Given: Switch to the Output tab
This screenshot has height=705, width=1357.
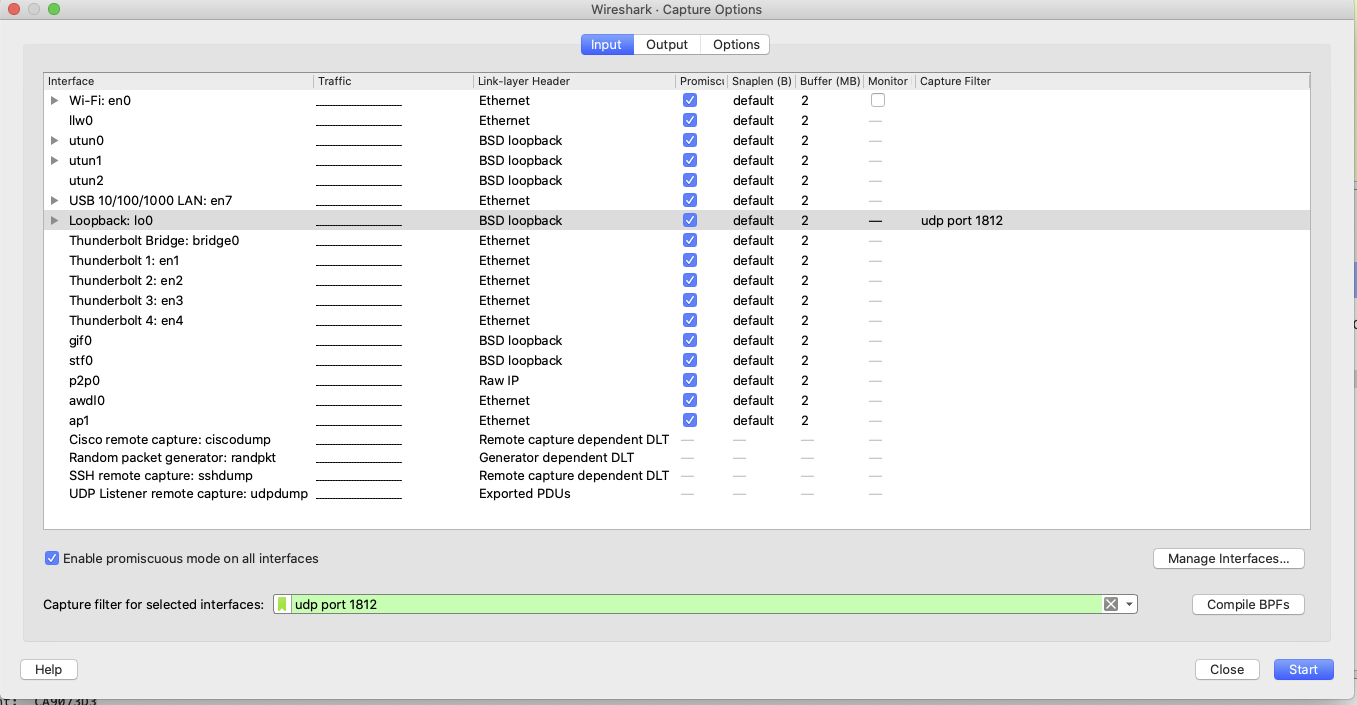Looking at the screenshot, I should pyautogui.click(x=666, y=44).
